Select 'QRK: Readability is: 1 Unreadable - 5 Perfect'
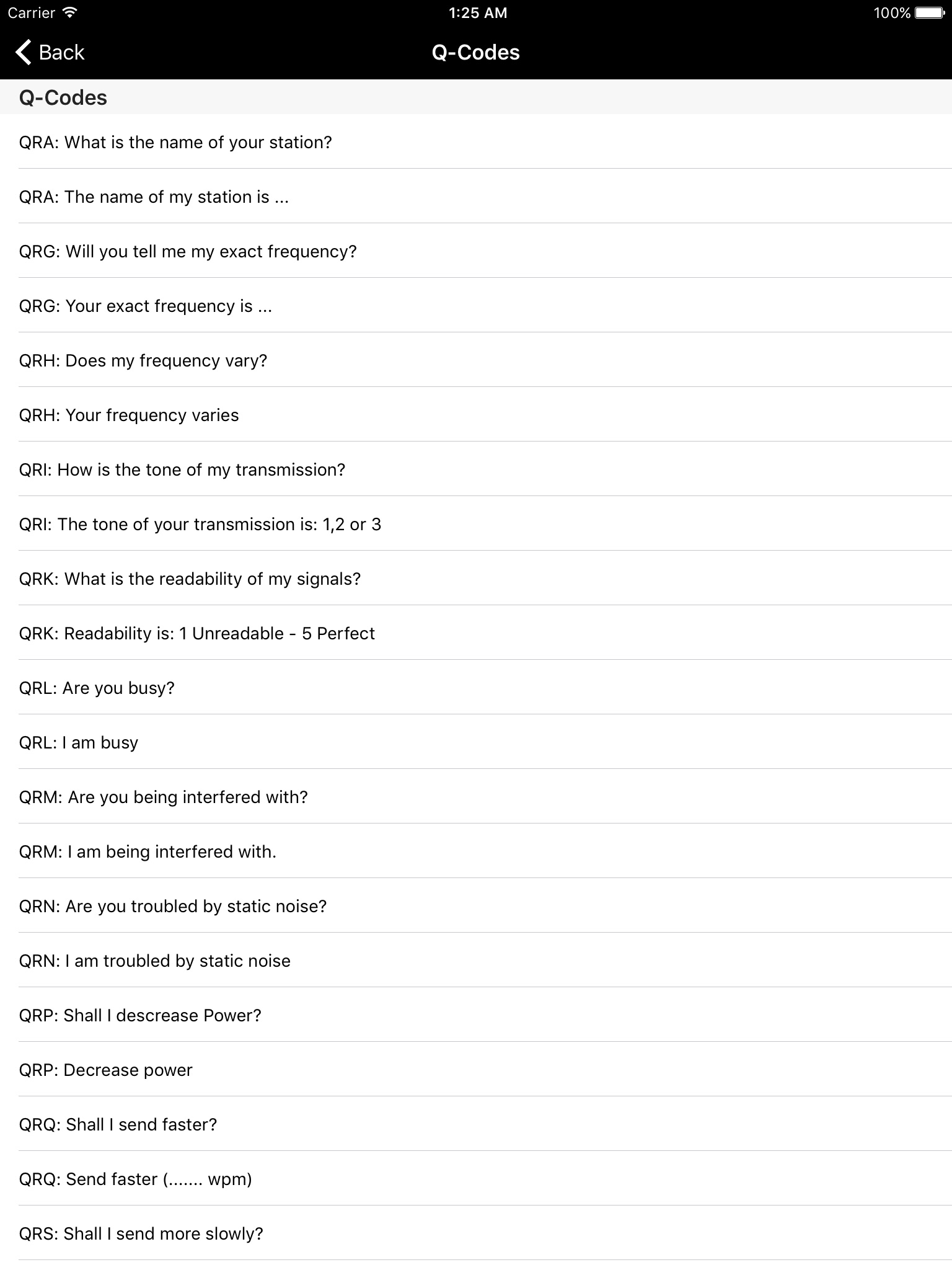Screen dimensions: 952x1270 click(x=197, y=634)
